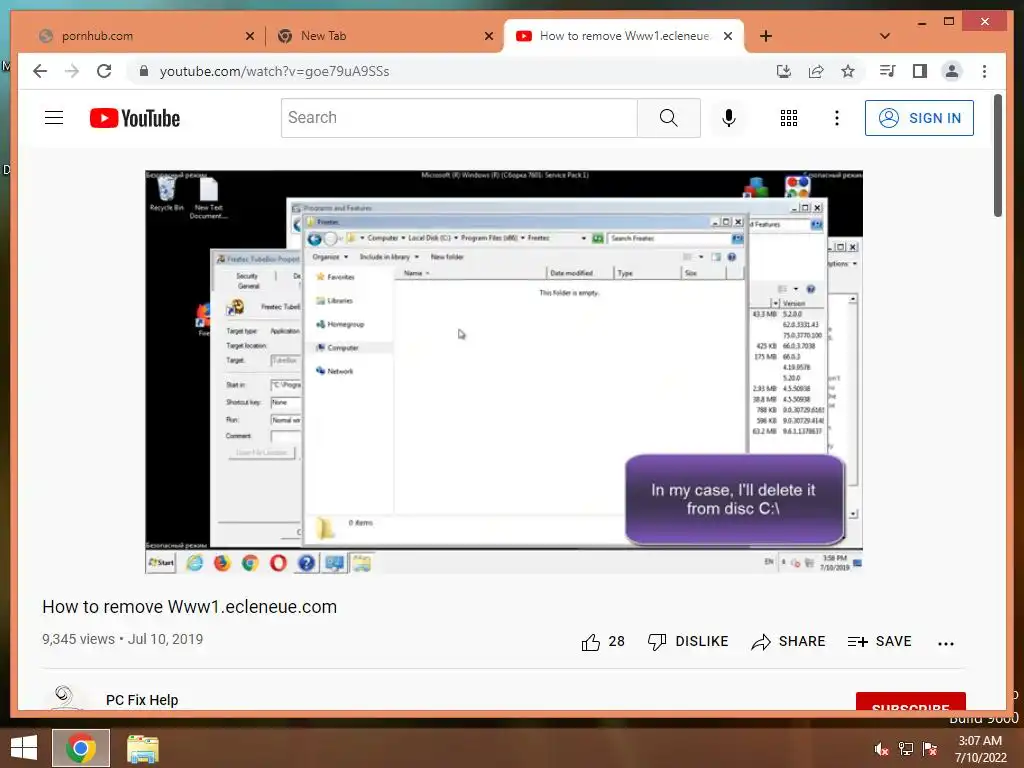This screenshot has width=1024, height=768.
Task: Open the Windows Start button
Action: point(24,748)
